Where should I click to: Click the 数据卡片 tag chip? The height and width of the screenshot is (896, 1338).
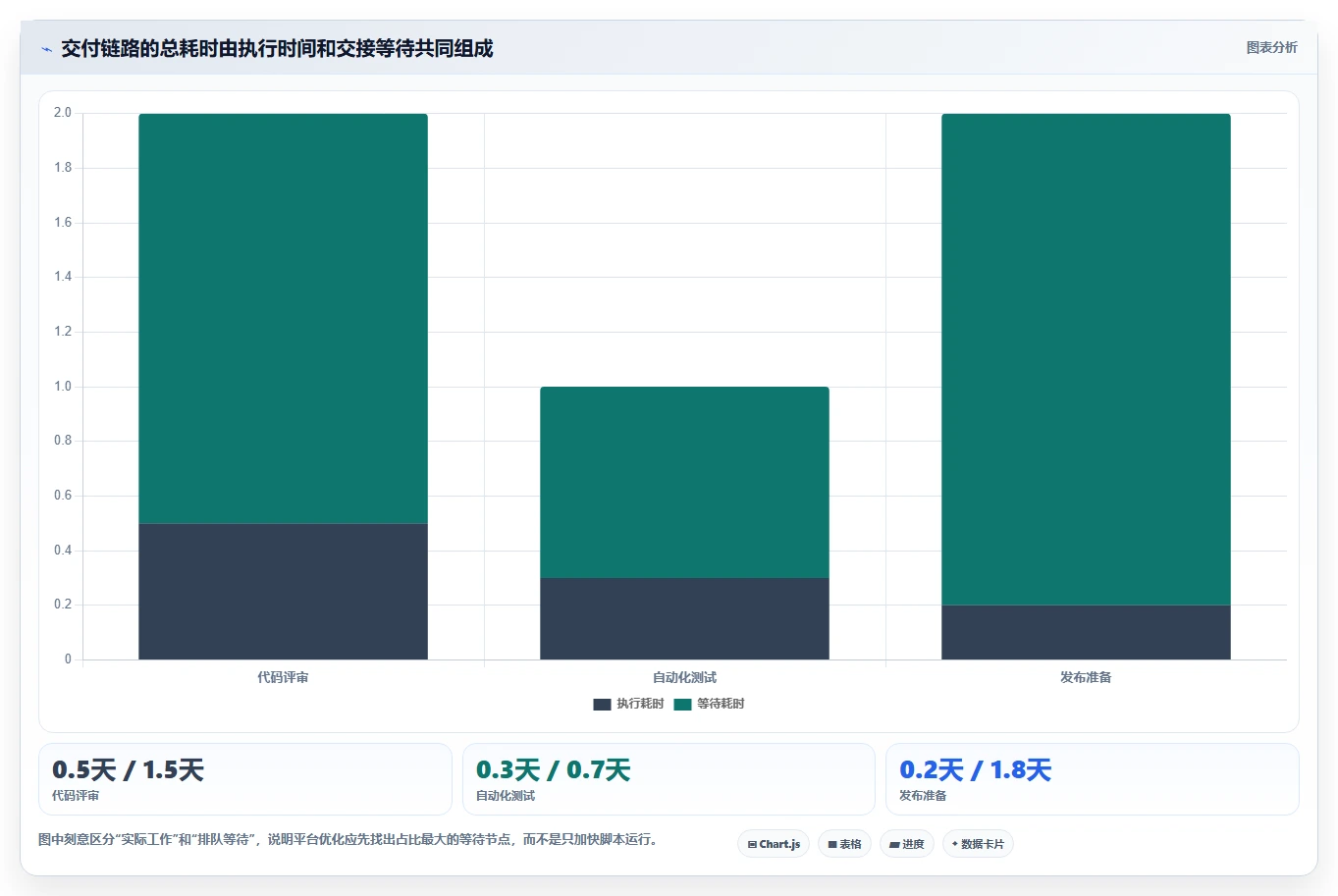pyautogui.click(x=978, y=844)
